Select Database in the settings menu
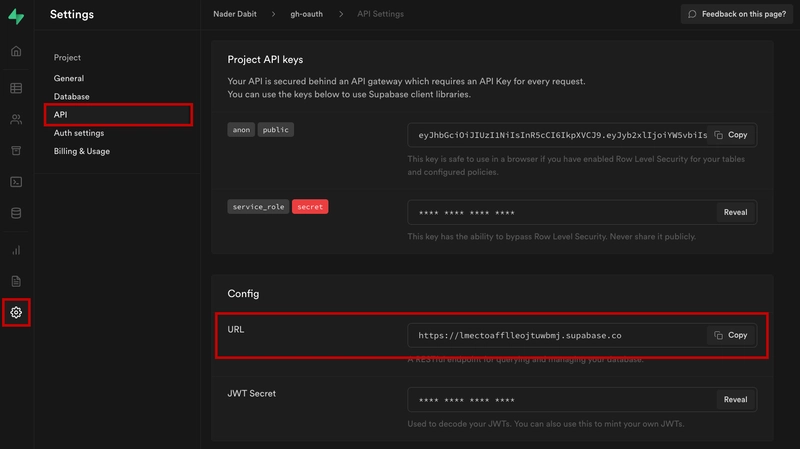Image resolution: width=800 pixels, height=449 pixels. pyautogui.click(x=71, y=96)
